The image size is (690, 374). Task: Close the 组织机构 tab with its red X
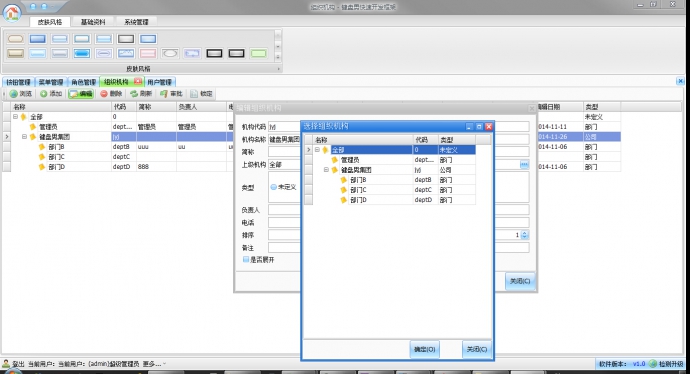tap(138, 81)
